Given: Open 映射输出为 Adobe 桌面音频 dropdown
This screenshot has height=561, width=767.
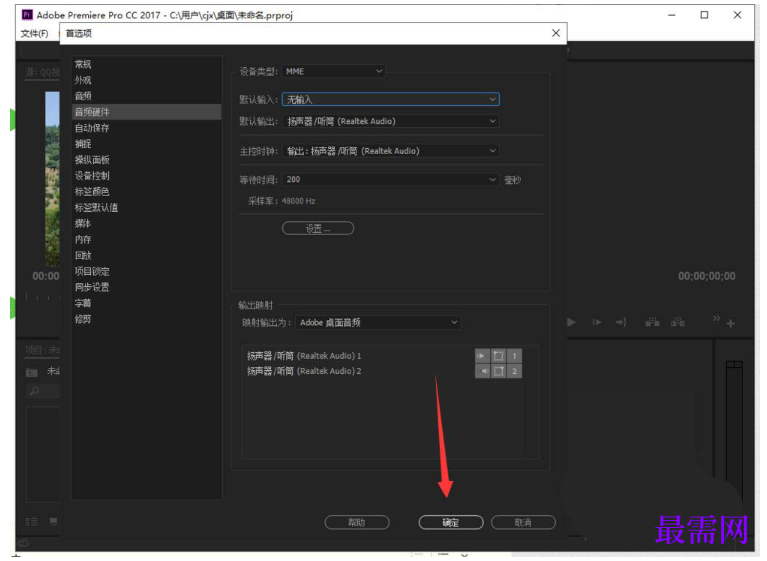Looking at the screenshot, I should click(378, 322).
